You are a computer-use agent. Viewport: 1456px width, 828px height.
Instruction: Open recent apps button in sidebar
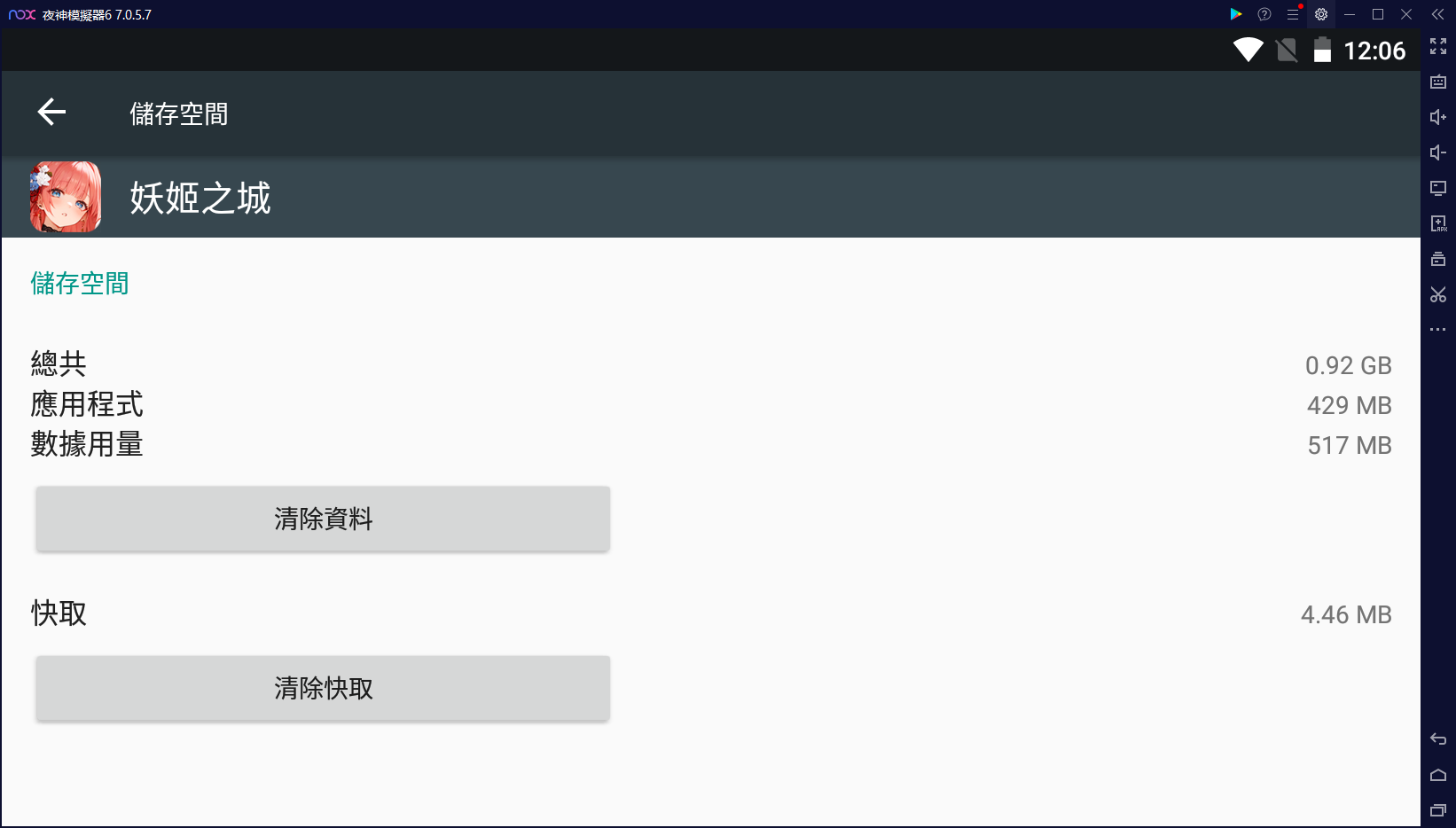point(1438,810)
